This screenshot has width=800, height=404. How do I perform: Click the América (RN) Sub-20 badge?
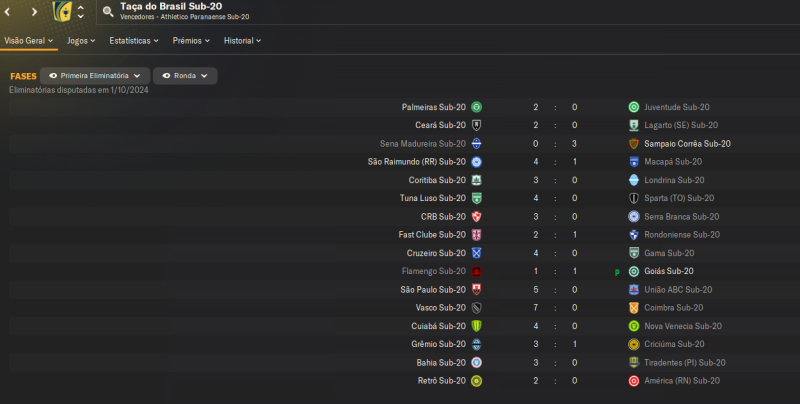pos(634,381)
